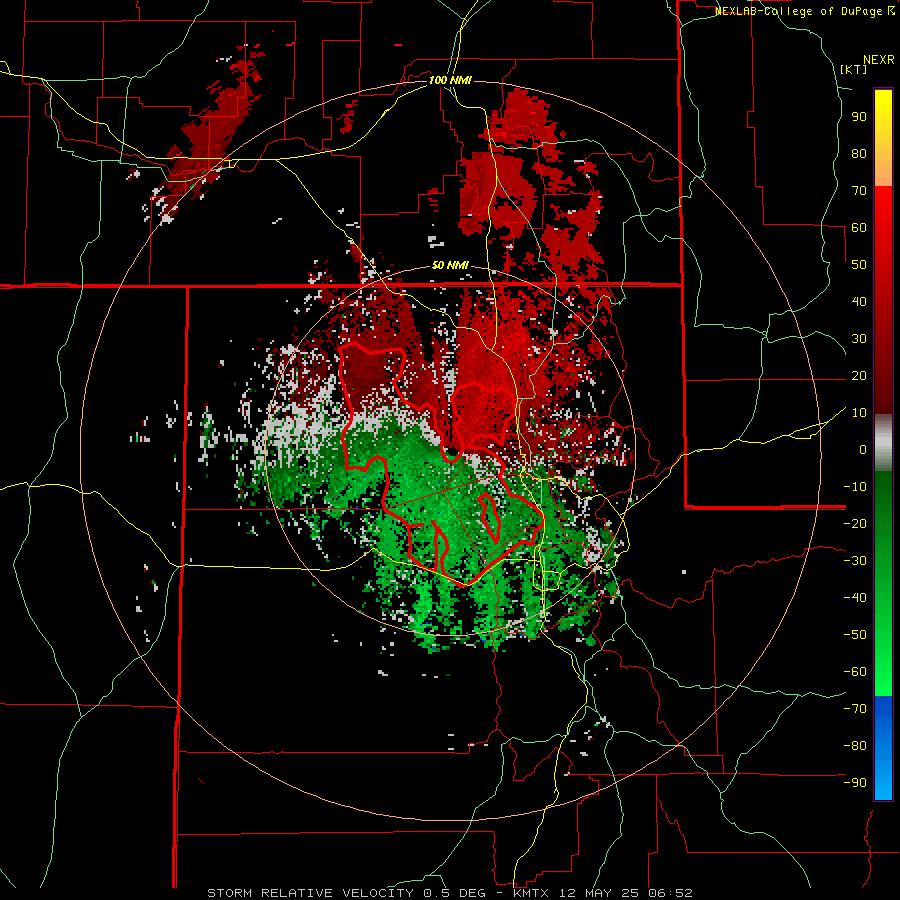Viewport: 900px width, 900px height.
Task: Click the "30" value on the velocity scale
Action: click(x=859, y=339)
